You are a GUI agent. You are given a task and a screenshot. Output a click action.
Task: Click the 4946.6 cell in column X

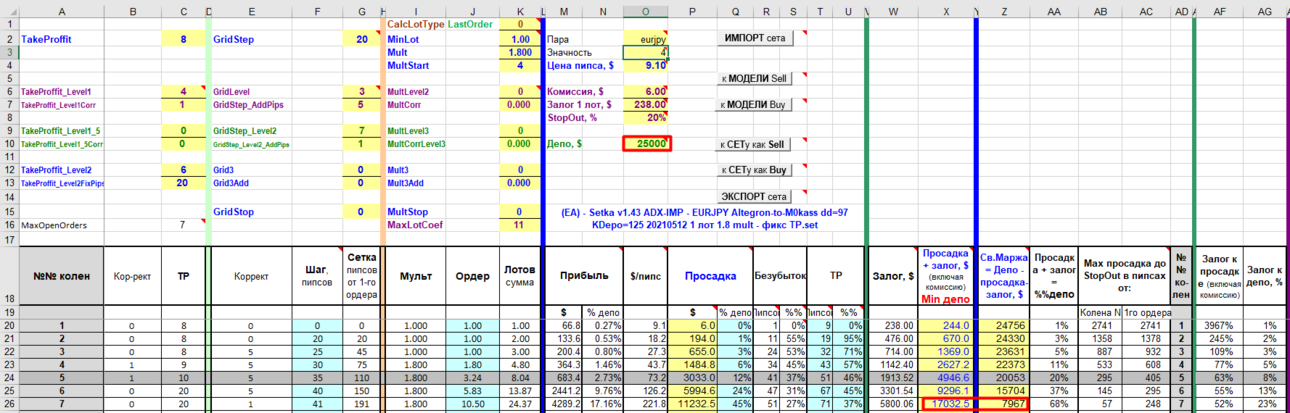(x=945, y=379)
